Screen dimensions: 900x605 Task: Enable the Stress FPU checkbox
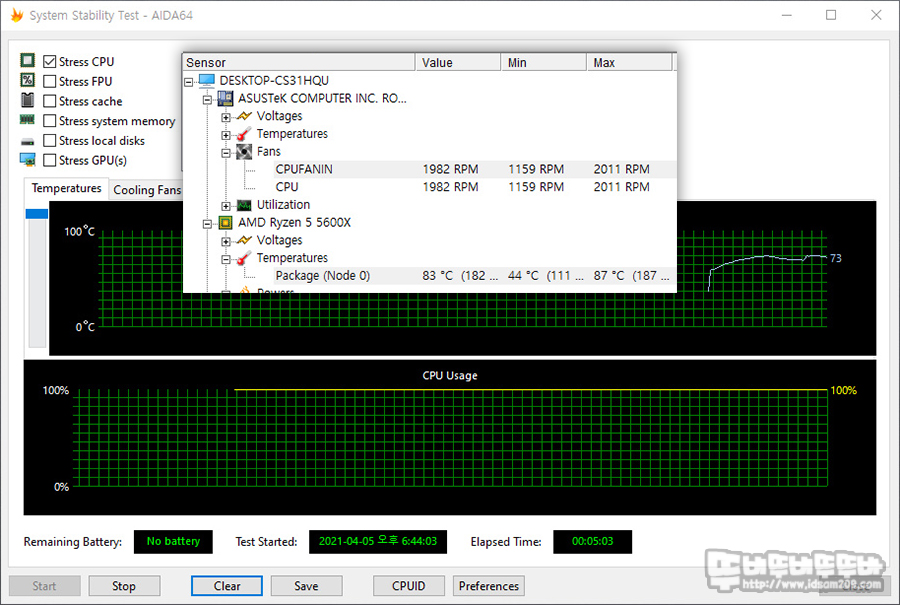[50, 82]
